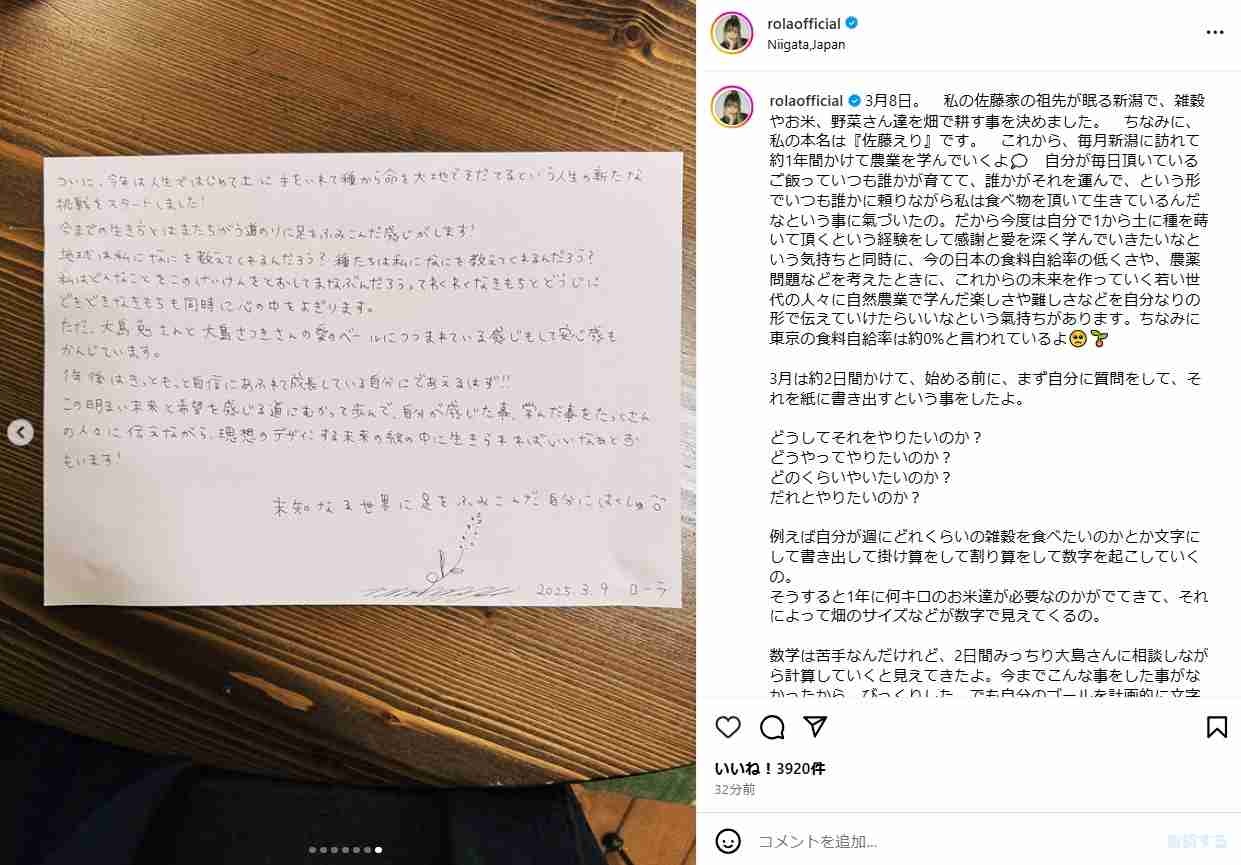Open emoji picker smiley icon

[728, 840]
